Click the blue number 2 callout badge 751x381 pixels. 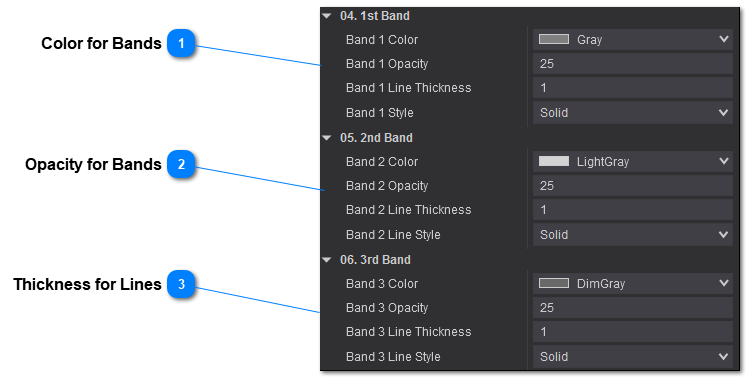pos(181,164)
